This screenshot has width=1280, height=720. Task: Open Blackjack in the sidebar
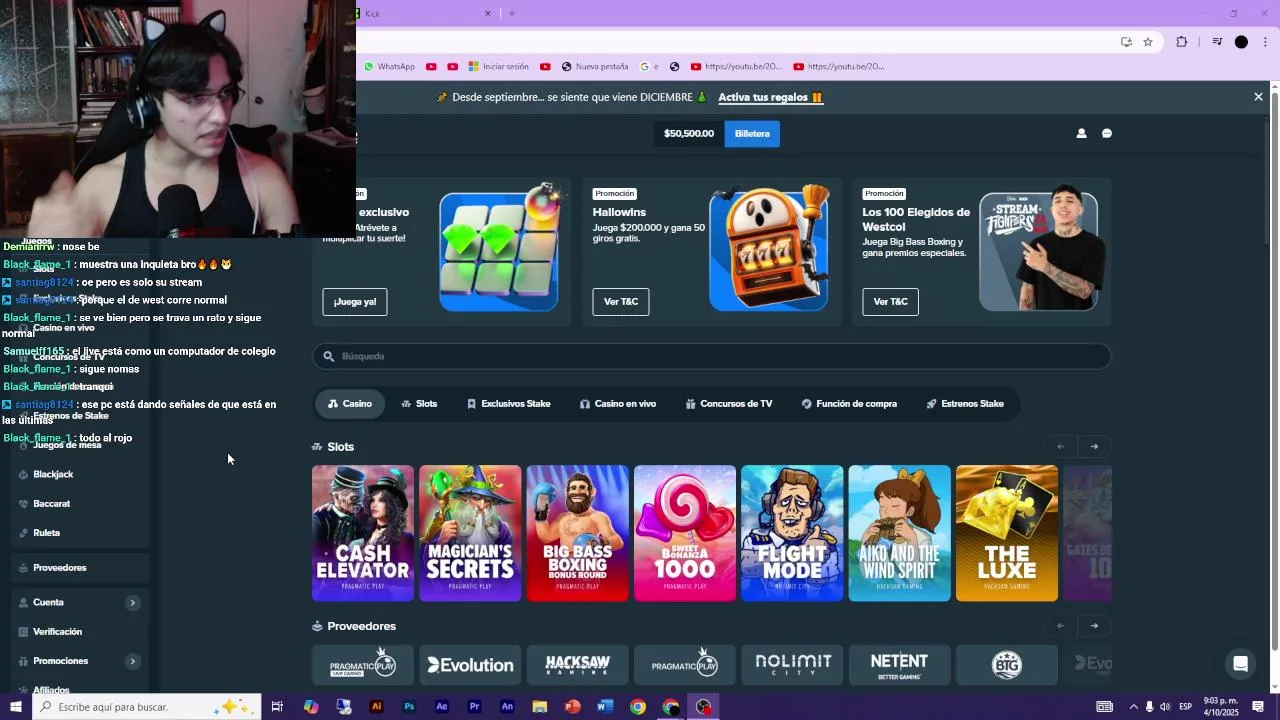[x=78, y=474]
